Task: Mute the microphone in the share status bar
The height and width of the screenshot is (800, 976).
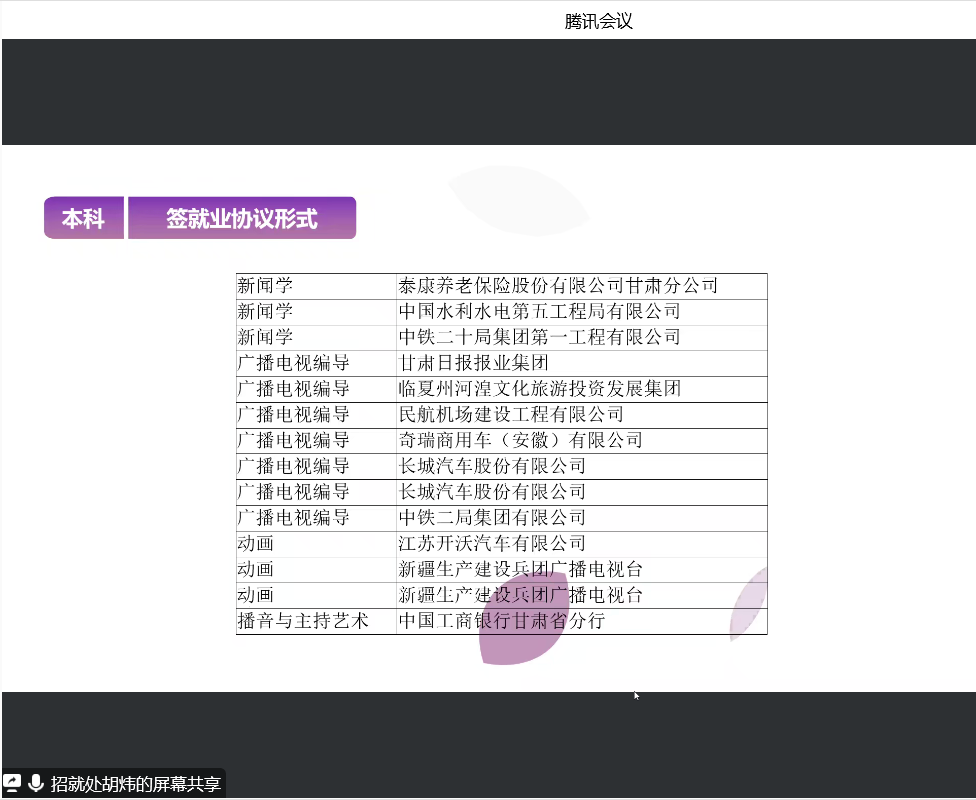Action: click(x=37, y=784)
